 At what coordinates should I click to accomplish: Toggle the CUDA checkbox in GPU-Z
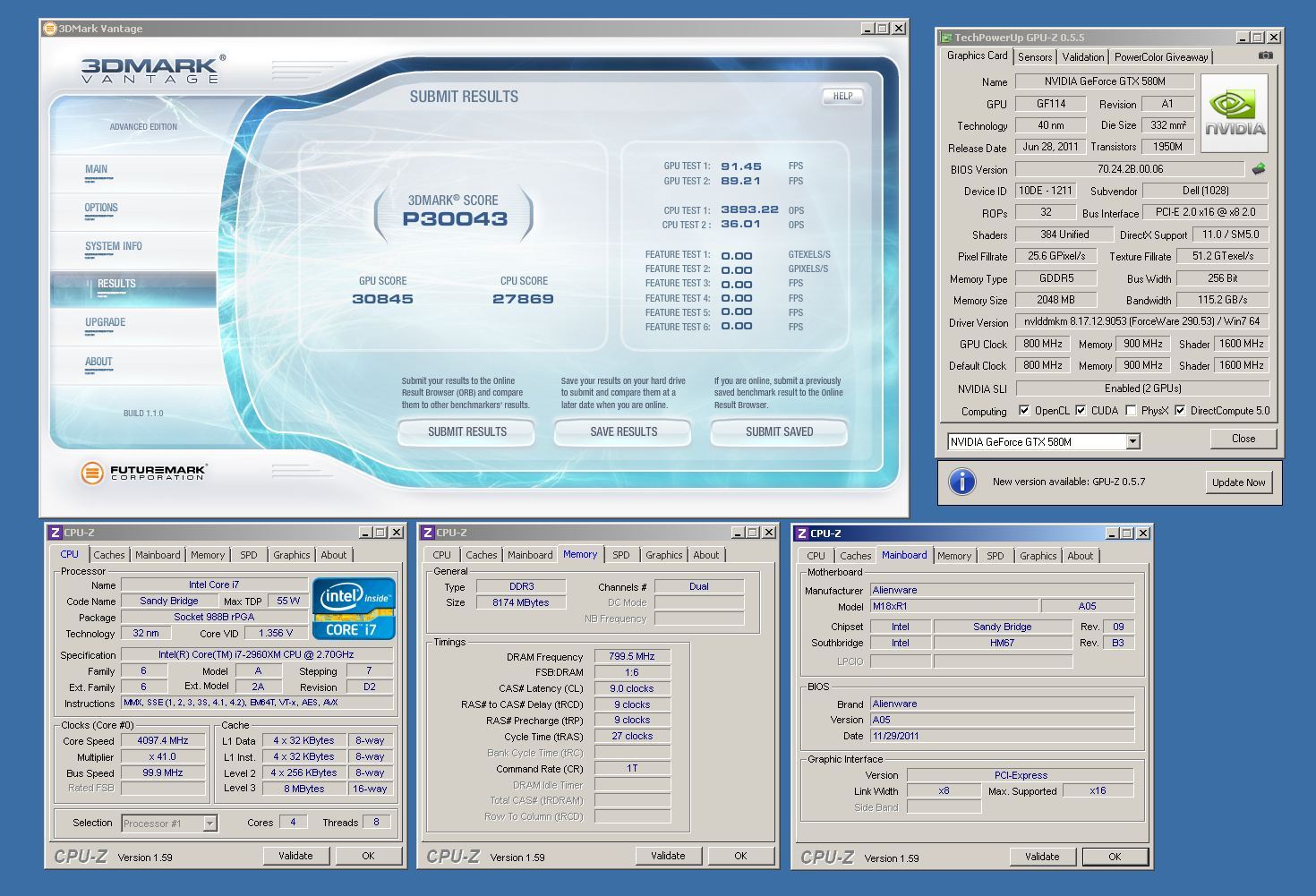[x=1081, y=411]
